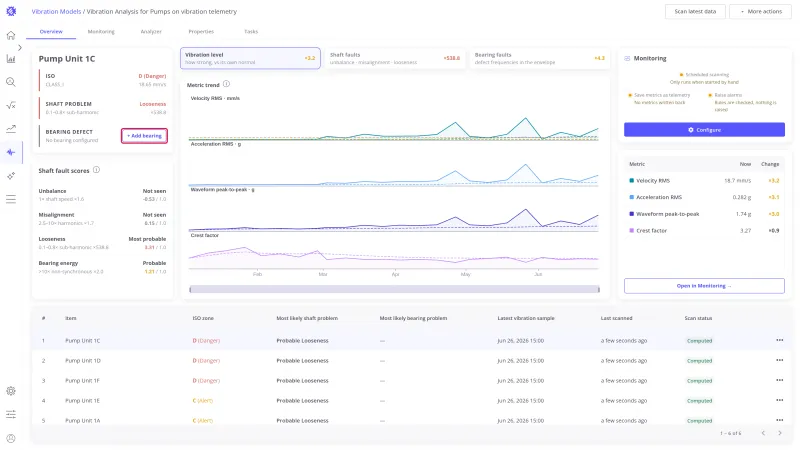
Task: Switch to the Monitoring tab
Action: (101, 32)
